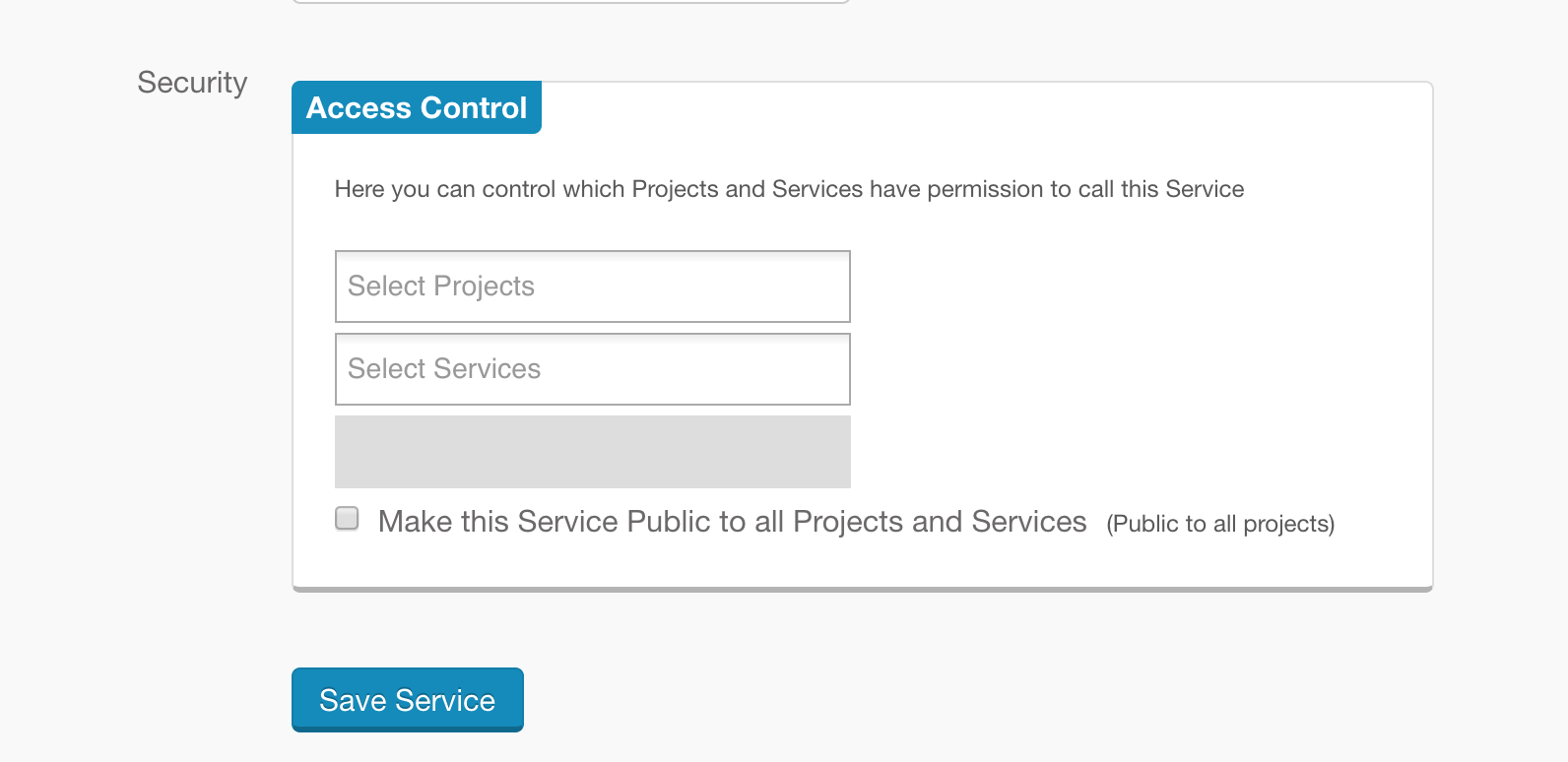The height and width of the screenshot is (762, 1568).
Task: Click the permissions description text
Action: (x=790, y=188)
